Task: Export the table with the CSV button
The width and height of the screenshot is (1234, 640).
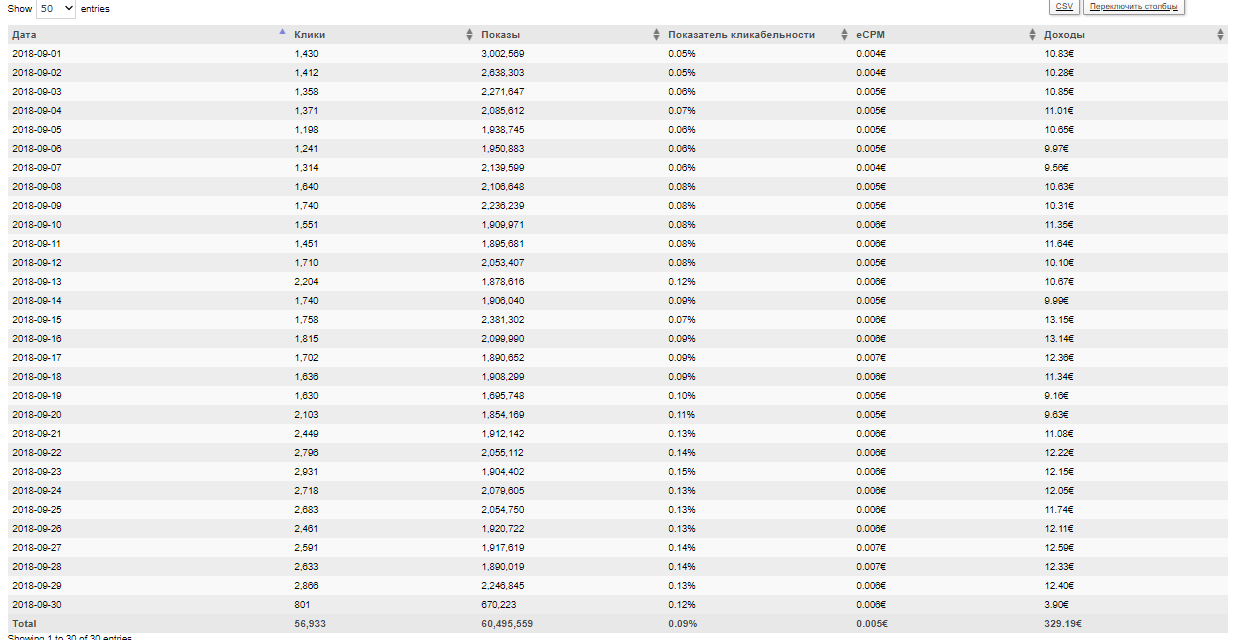Action: 1064,6
